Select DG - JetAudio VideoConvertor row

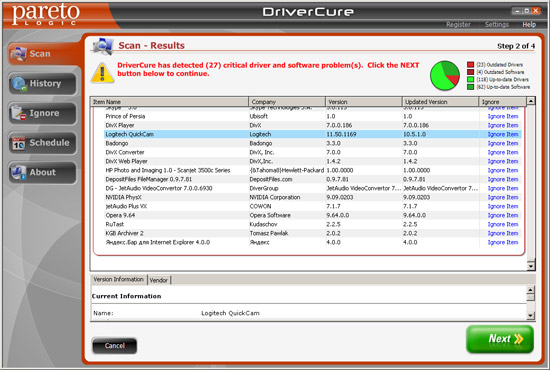point(313,188)
